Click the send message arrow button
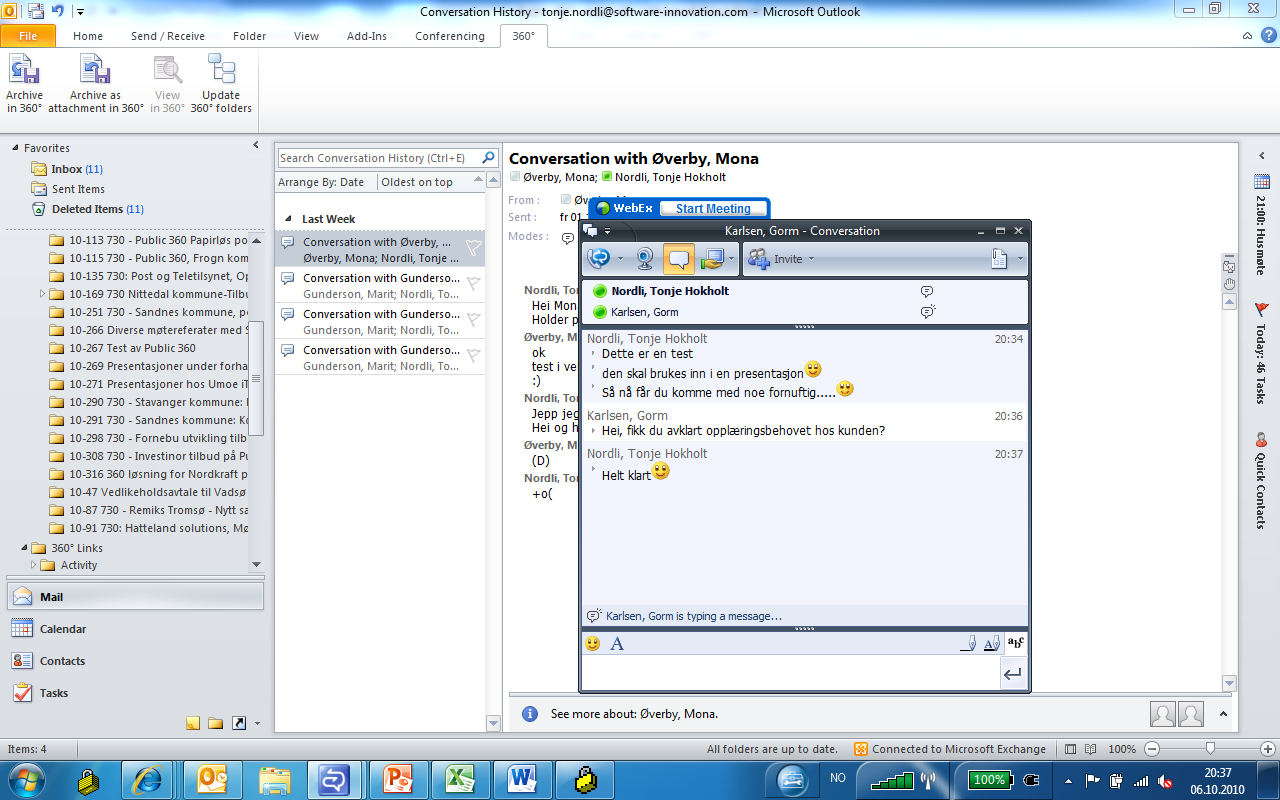The width and height of the screenshot is (1280, 800). [x=1013, y=675]
